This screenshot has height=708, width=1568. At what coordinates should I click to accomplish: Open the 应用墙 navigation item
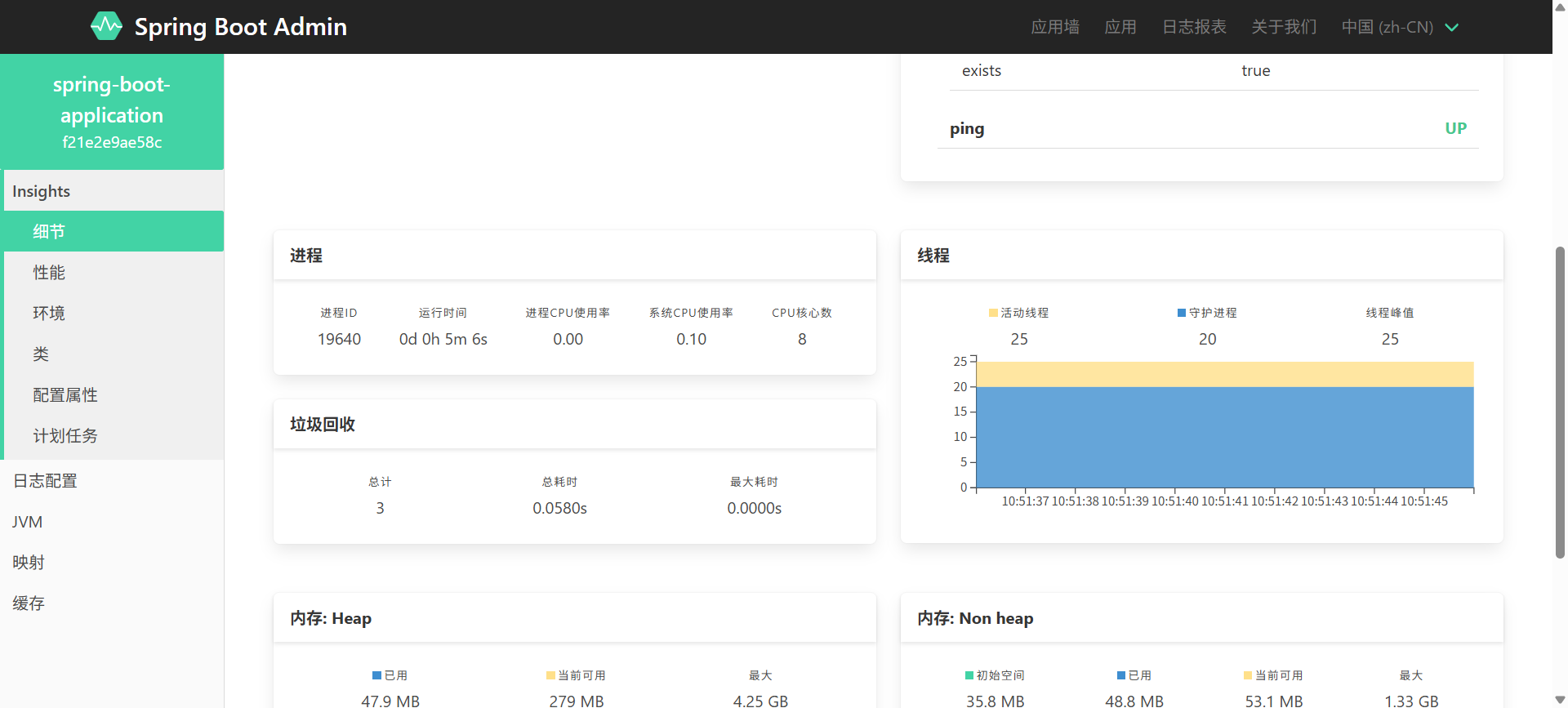(1055, 27)
